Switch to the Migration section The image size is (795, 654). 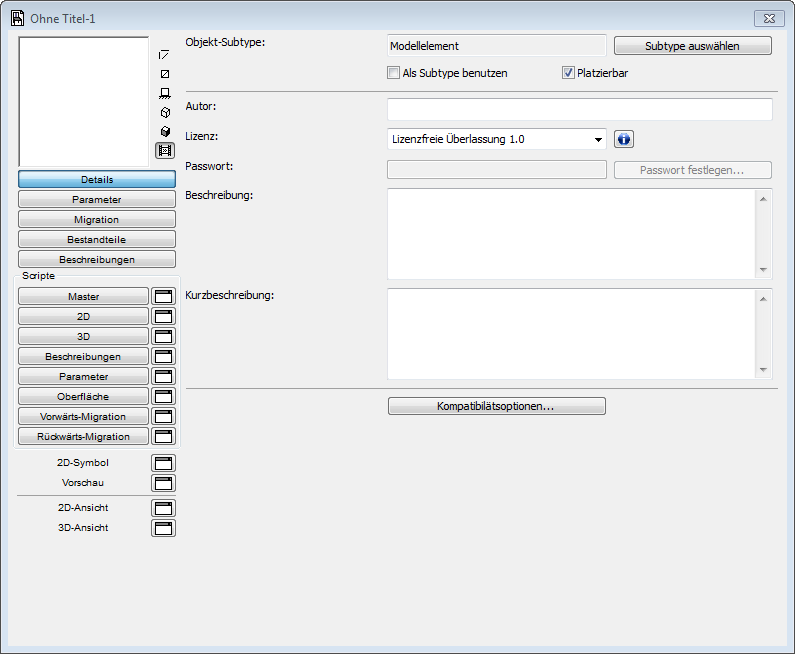click(97, 220)
